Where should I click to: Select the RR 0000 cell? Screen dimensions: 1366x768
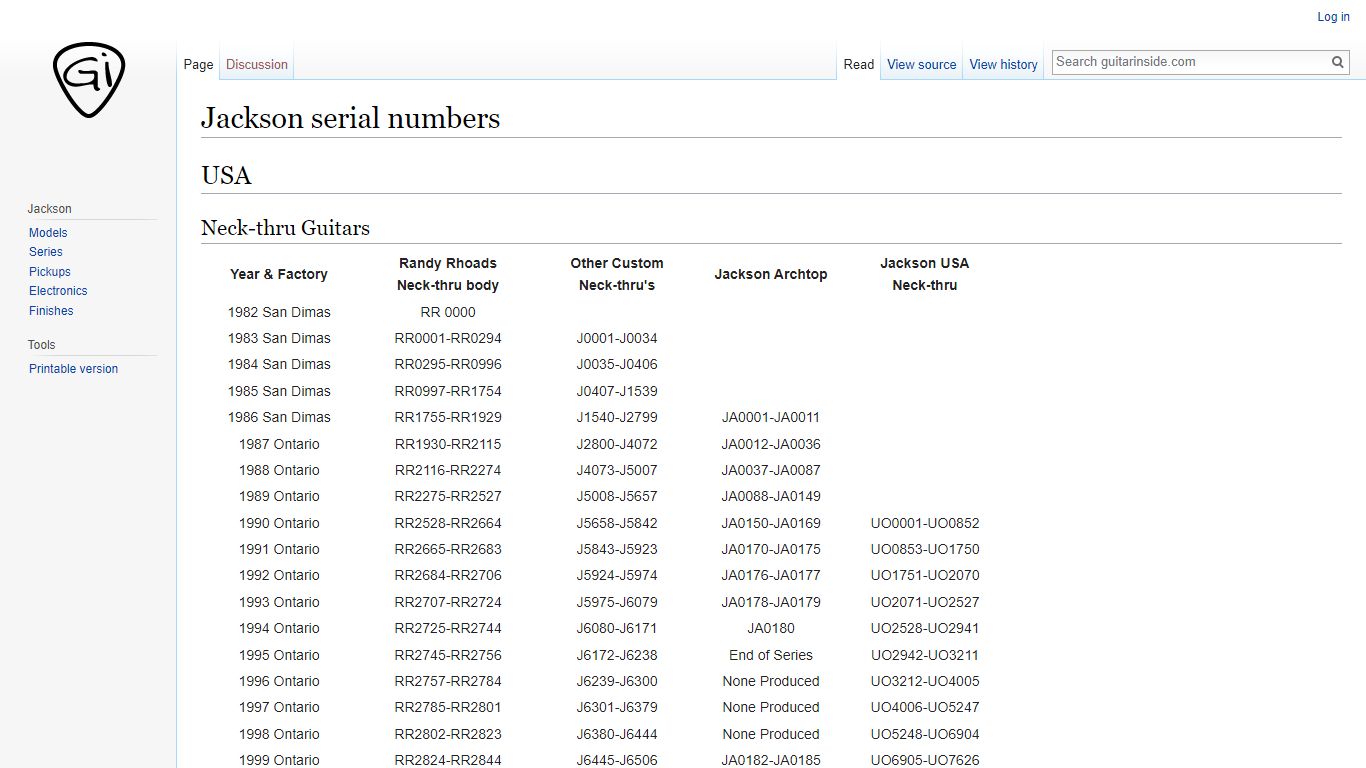coord(448,312)
